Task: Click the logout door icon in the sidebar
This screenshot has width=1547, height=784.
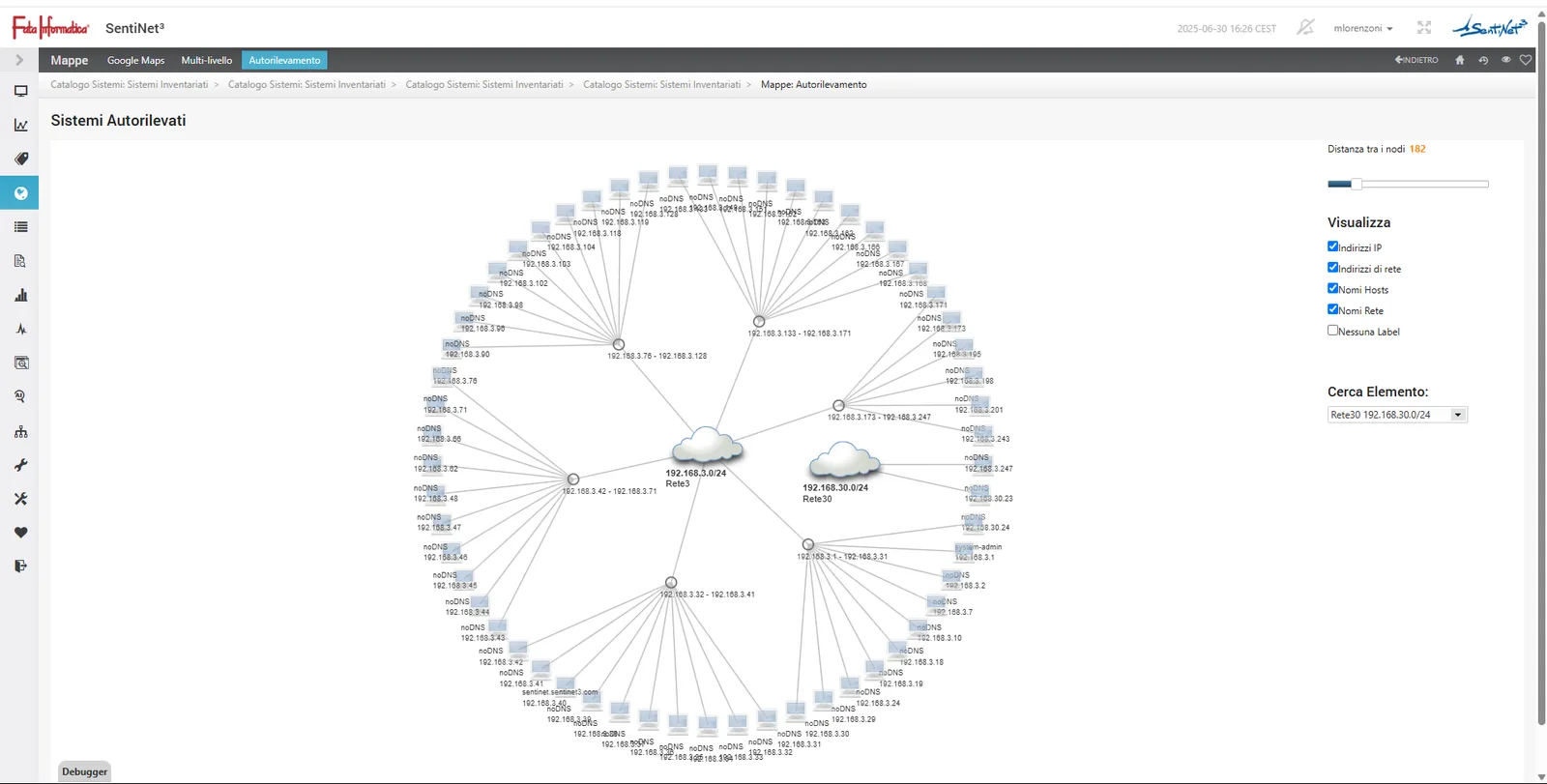Action: [x=20, y=566]
